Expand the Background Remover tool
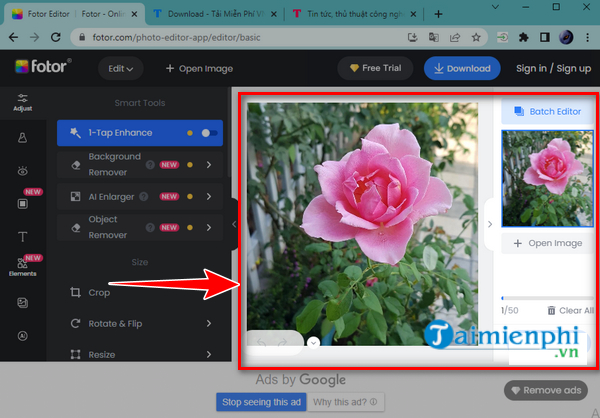Image resolution: width=600 pixels, height=418 pixels. tap(209, 165)
